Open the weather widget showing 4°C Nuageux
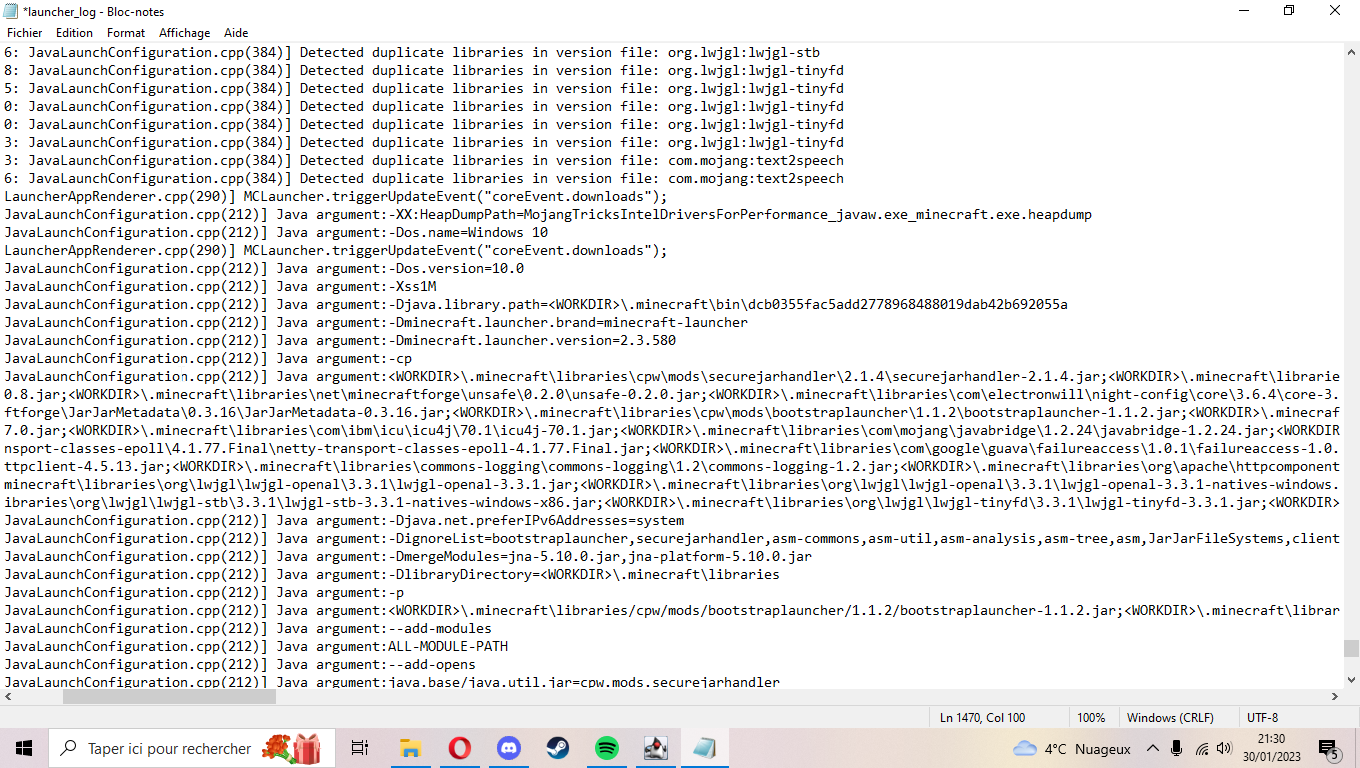1360x768 pixels. [1071, 748]
